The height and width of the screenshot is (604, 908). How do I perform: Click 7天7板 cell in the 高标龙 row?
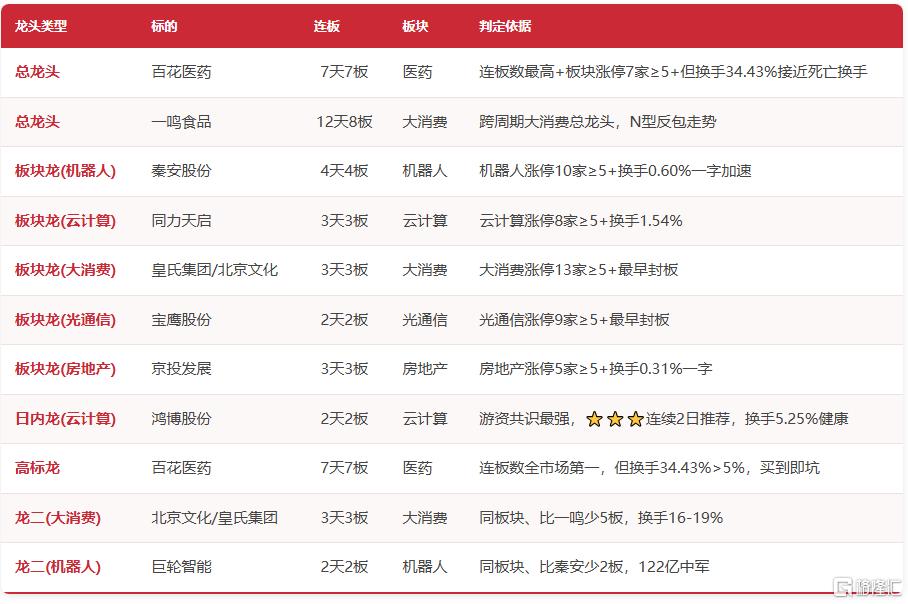pyautogui.click(x=345, y=468)
